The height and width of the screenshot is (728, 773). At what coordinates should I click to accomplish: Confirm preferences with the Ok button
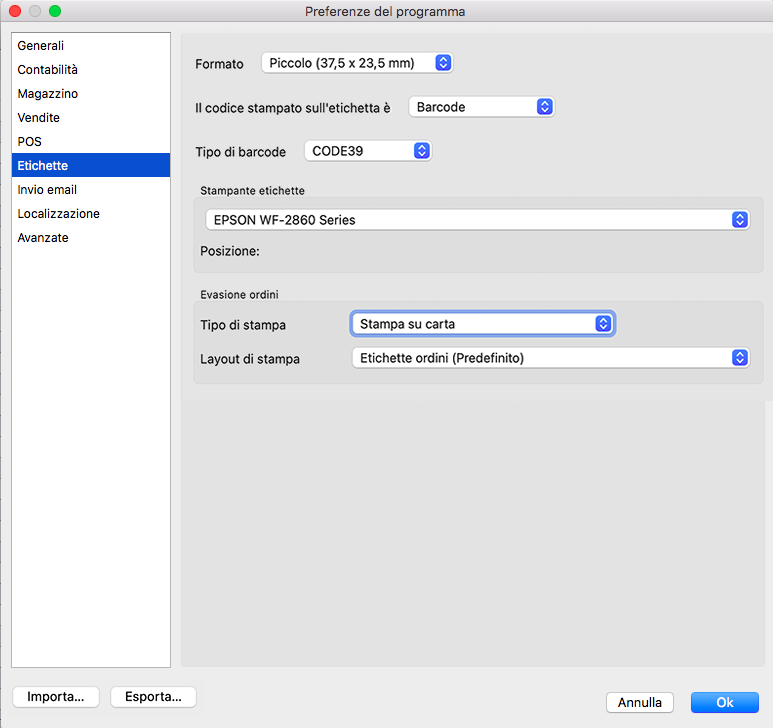click(x=725, y=703)
